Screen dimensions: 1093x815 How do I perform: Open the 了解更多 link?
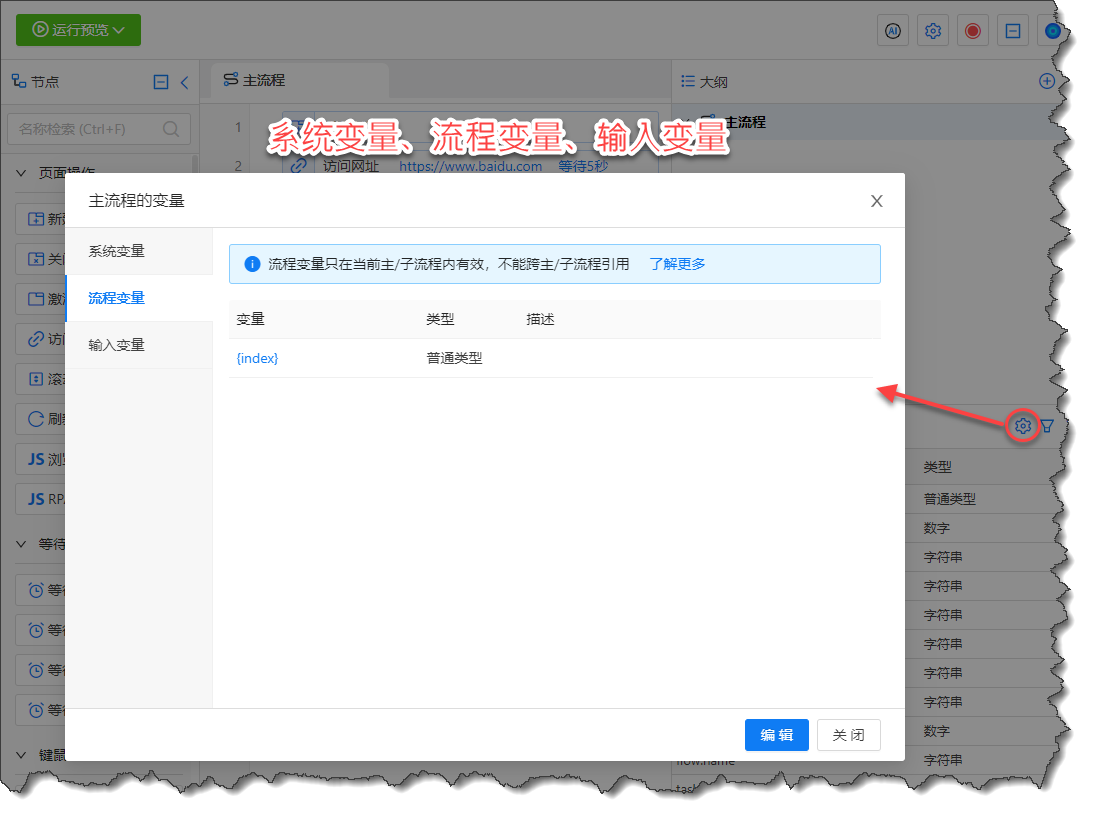coord(677,264)
